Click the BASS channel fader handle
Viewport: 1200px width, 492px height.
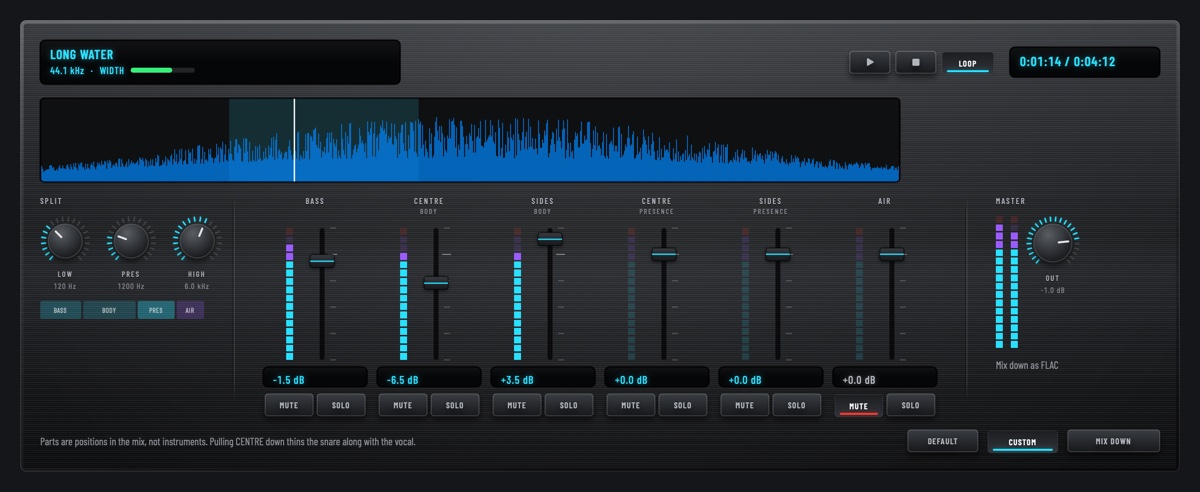pos(322,260)
